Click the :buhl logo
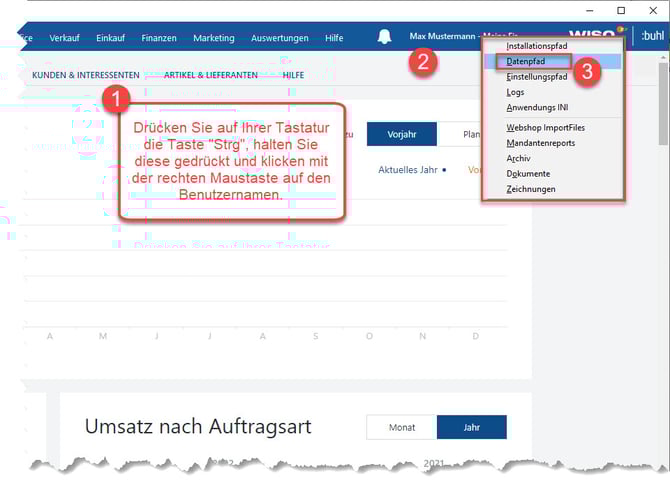Viewport: 670px width, 492px height. point(652,35)
